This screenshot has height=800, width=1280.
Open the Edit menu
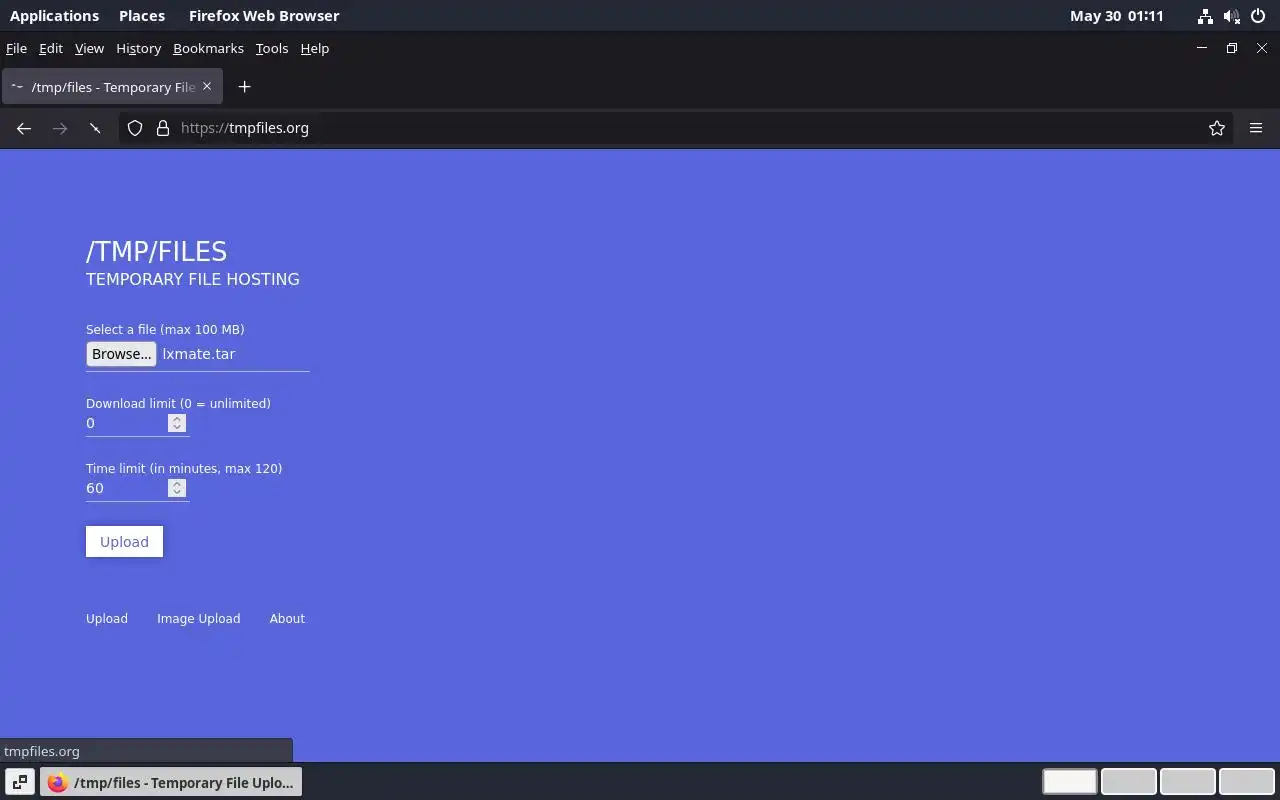(x=51, y=48)
